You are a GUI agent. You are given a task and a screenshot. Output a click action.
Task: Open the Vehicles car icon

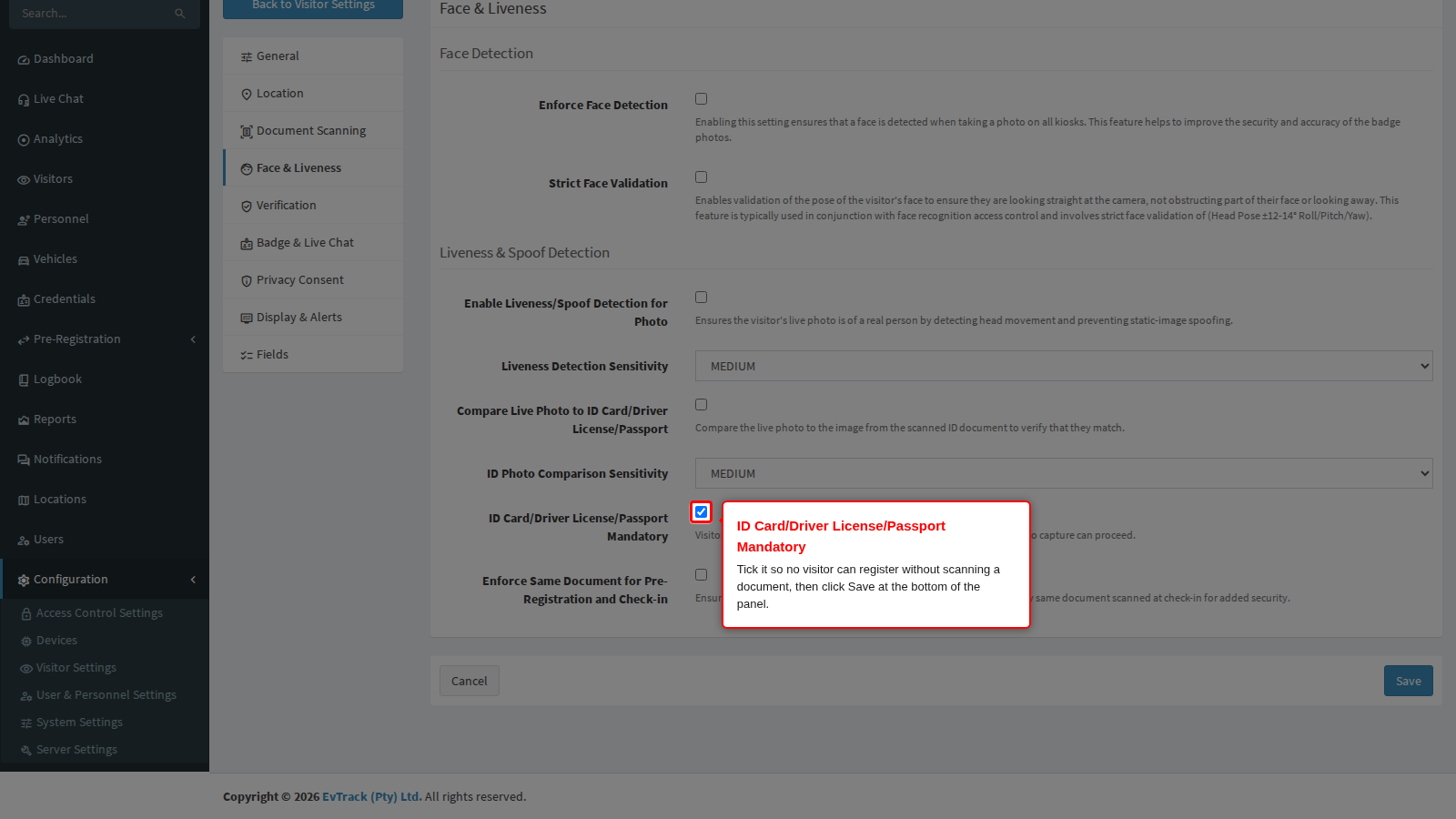24,260
